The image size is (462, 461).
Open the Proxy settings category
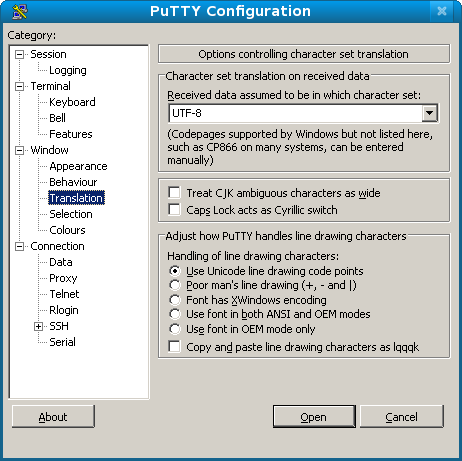point(63,278)
